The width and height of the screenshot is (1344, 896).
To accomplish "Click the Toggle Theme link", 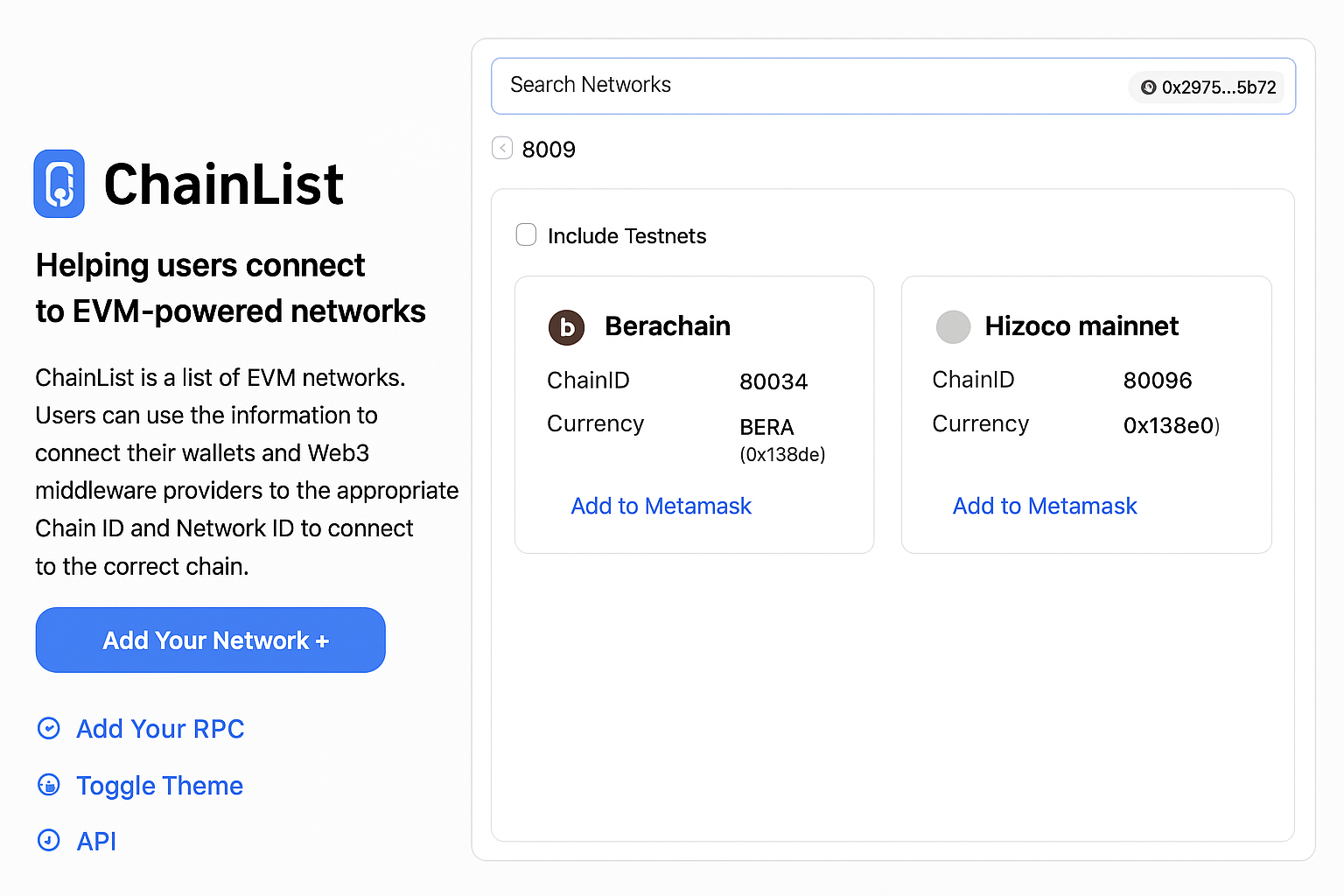I will click(x=159, y=786).
